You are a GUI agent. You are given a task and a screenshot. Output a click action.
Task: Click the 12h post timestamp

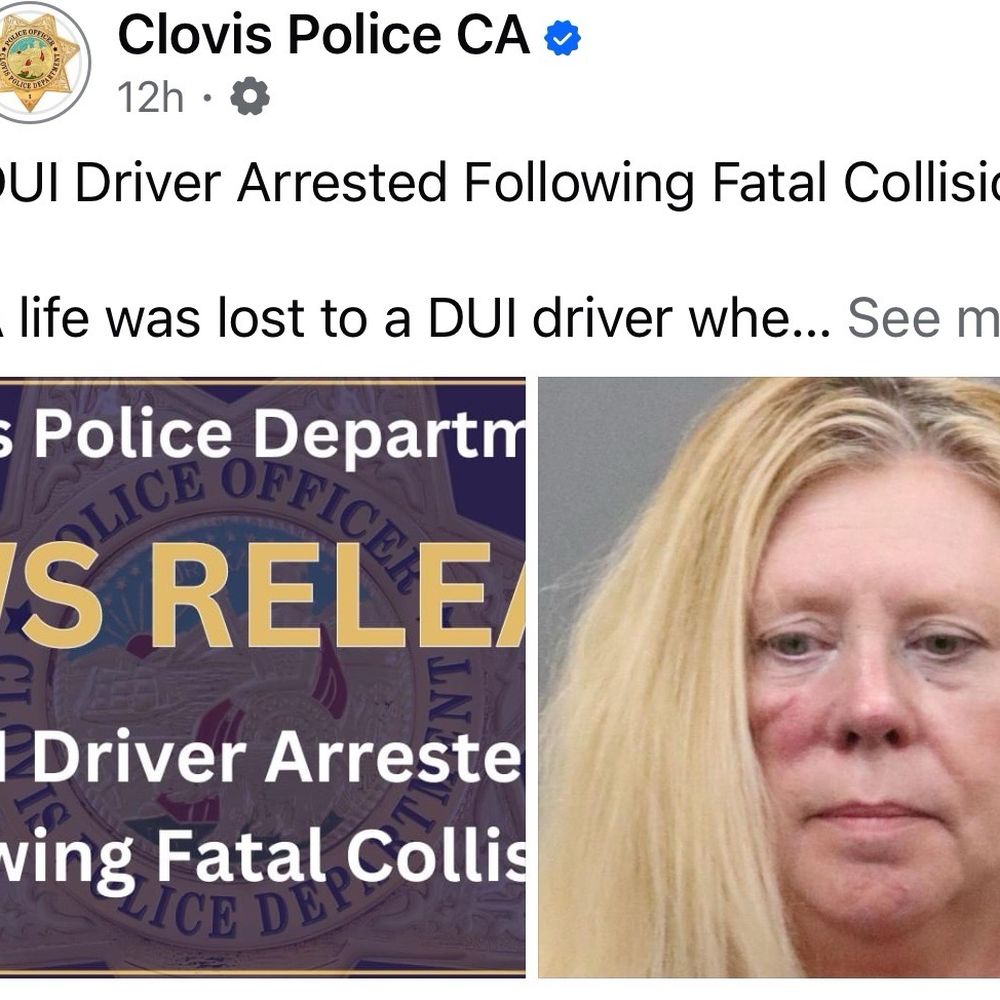[x=150, y=98]
